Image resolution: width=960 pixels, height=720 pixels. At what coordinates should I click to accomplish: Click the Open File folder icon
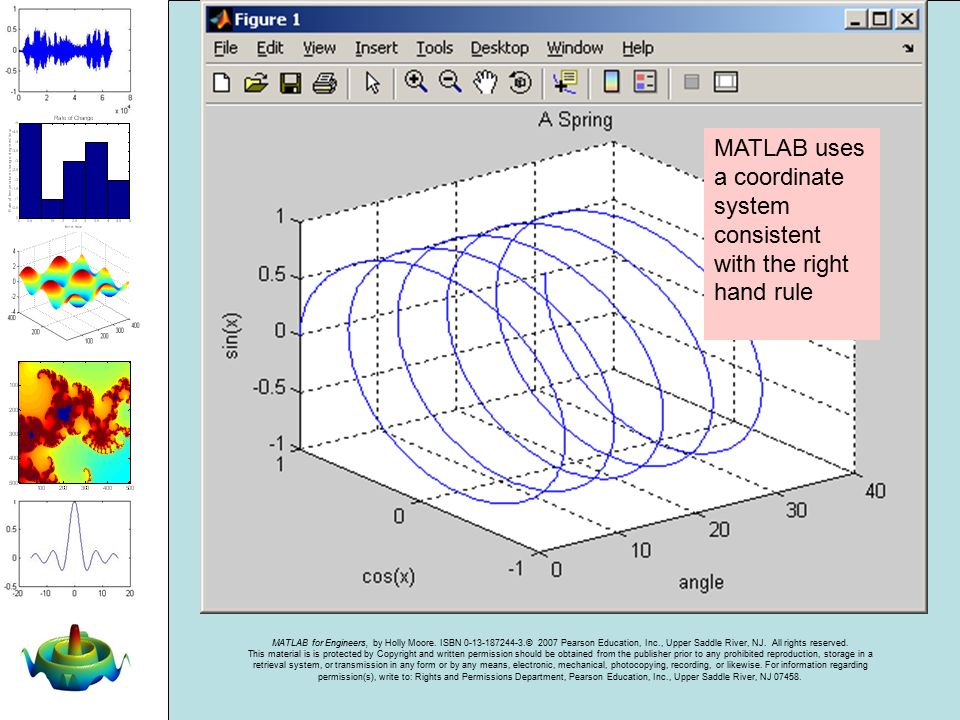tap(256, 82)
